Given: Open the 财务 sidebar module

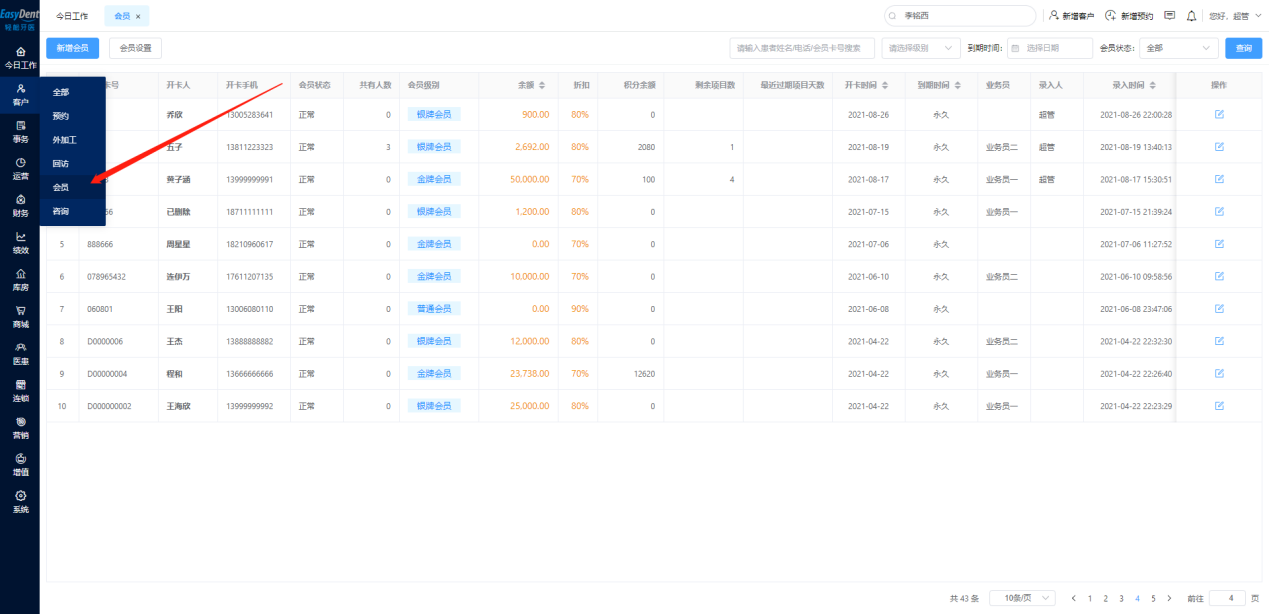Looking at the screenshot, I should (20, 206).
